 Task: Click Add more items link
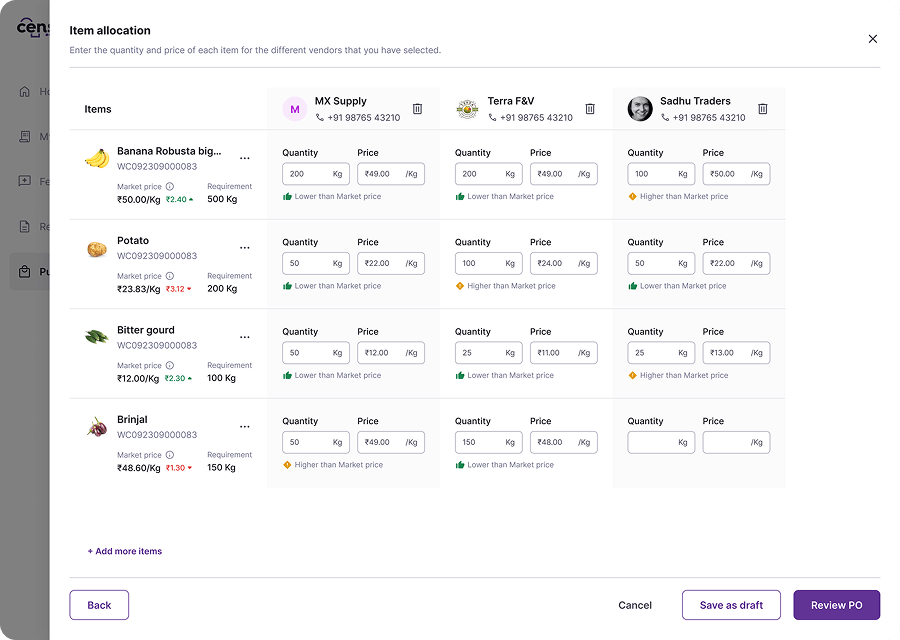point(125,552)
